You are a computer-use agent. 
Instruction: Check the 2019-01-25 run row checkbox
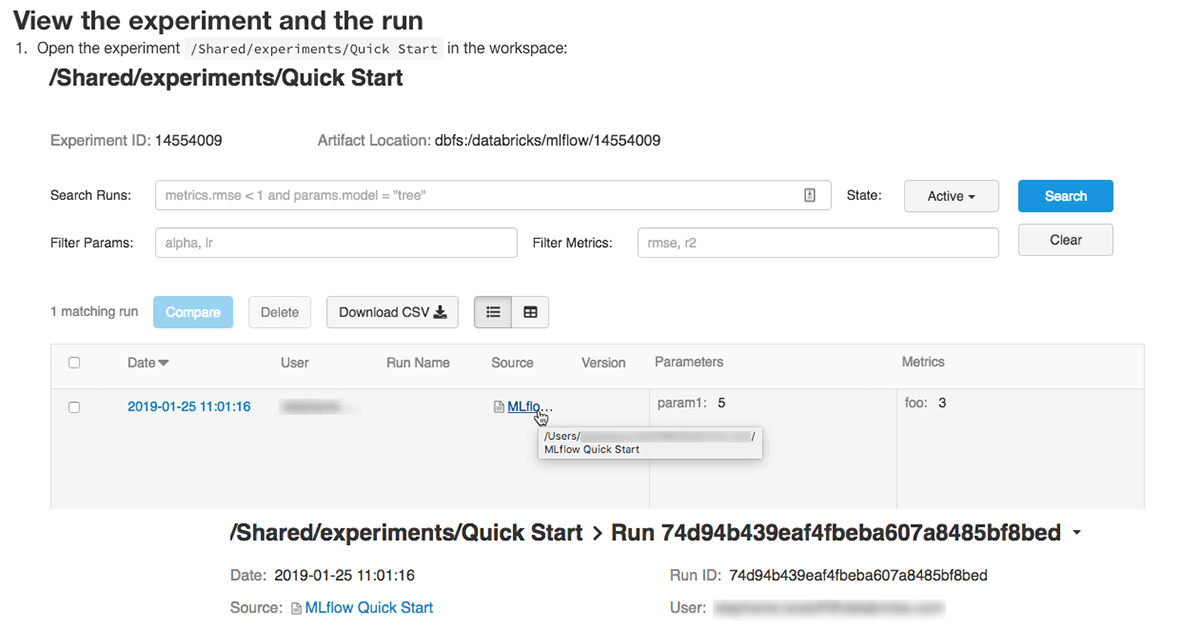(x=74, y=407)
